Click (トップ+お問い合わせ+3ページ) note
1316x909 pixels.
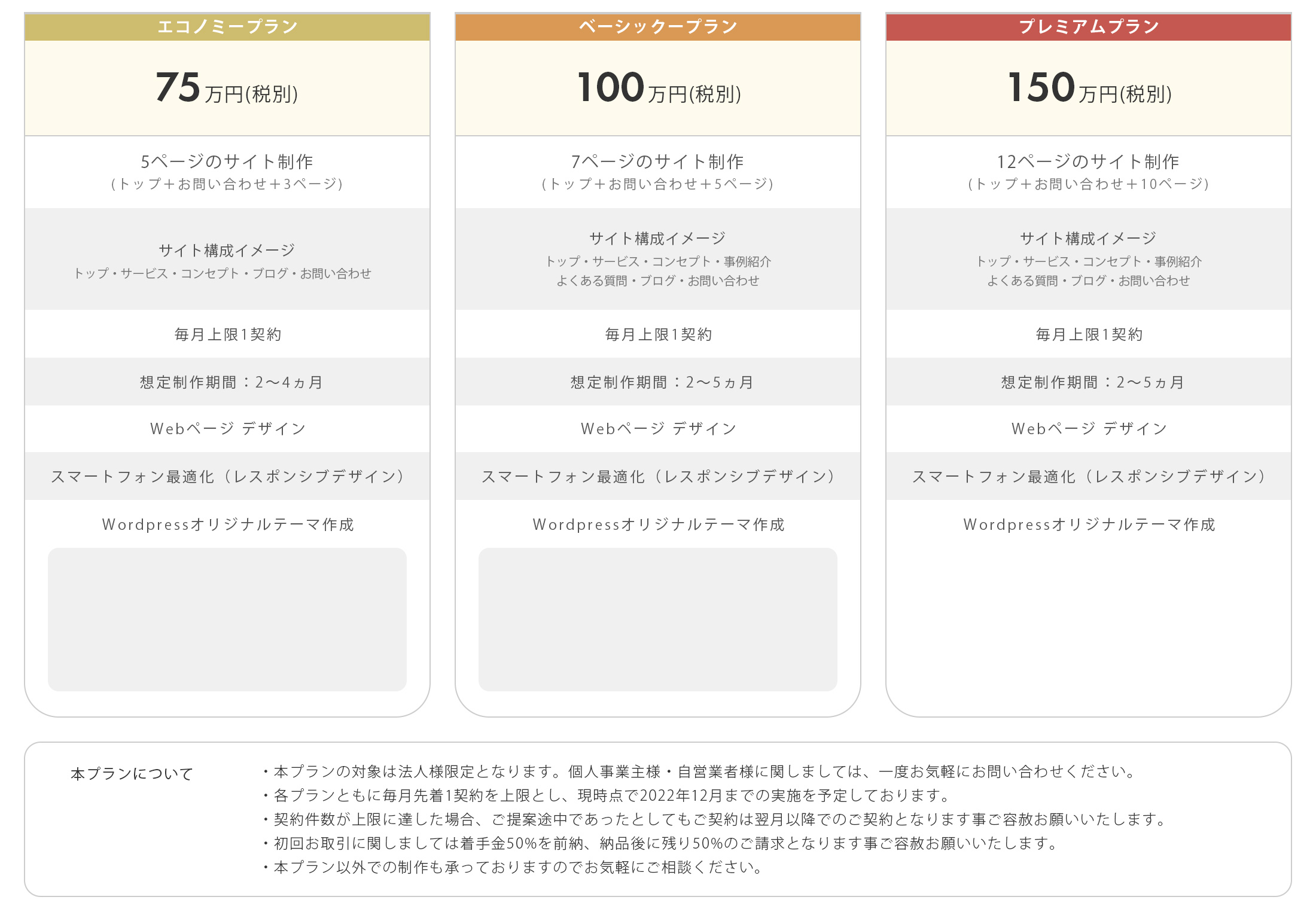click(227, 184)
